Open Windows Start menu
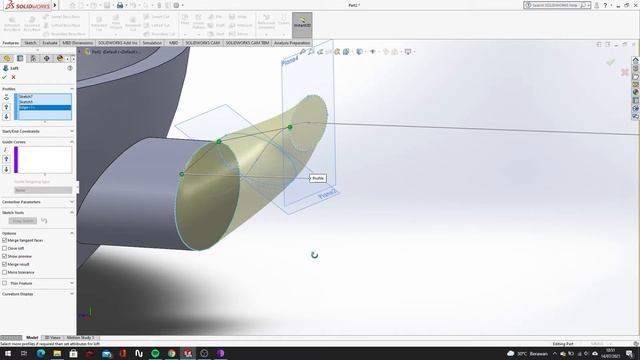This screenshot has height=360, width=640. point(8,353)
